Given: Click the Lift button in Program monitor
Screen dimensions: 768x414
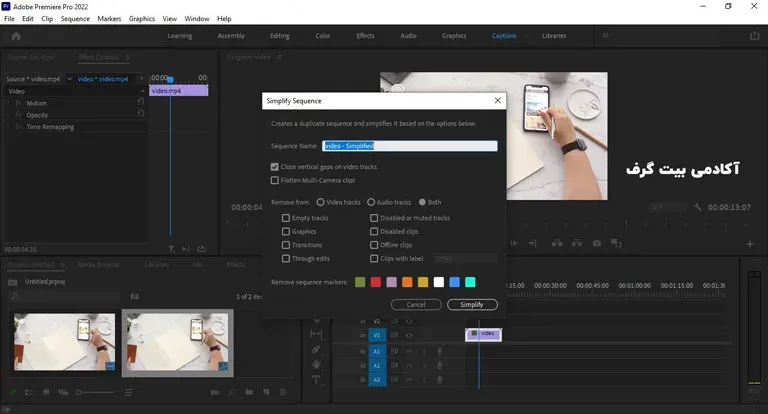Looking at the screenshot, I should tap(557, 243).
